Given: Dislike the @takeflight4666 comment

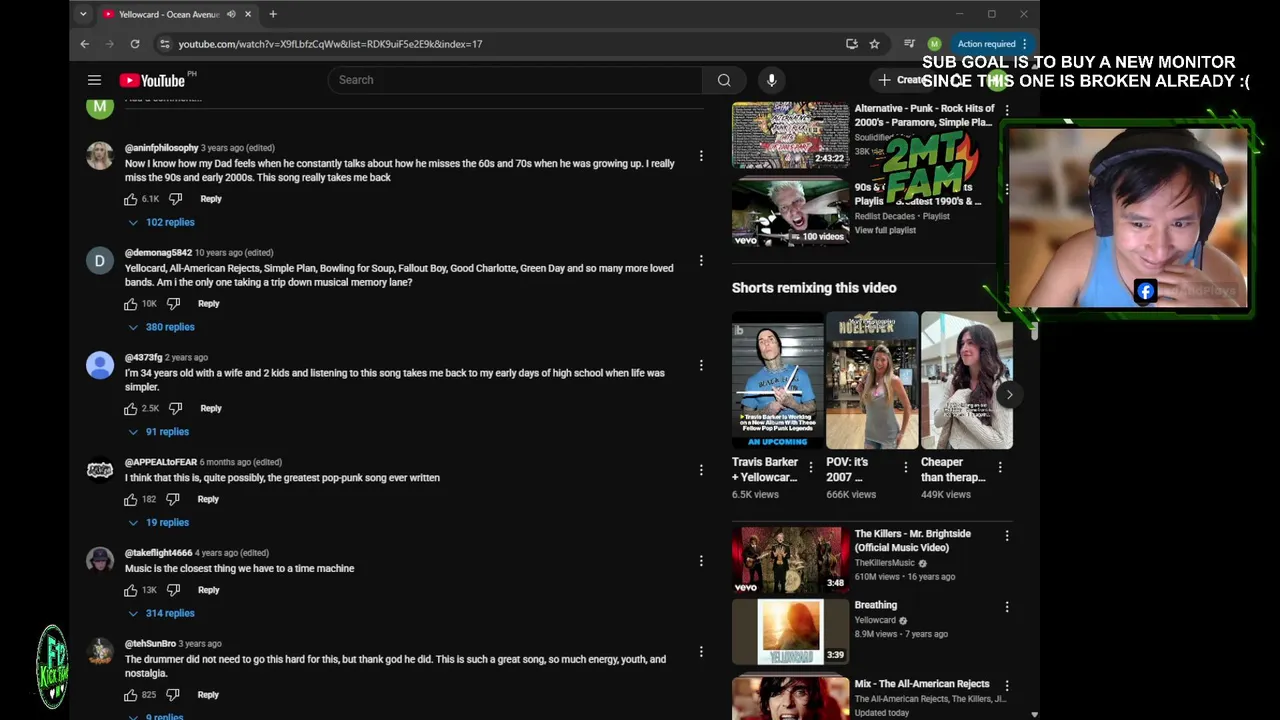Looking at the screenshot, I should 173,590.
